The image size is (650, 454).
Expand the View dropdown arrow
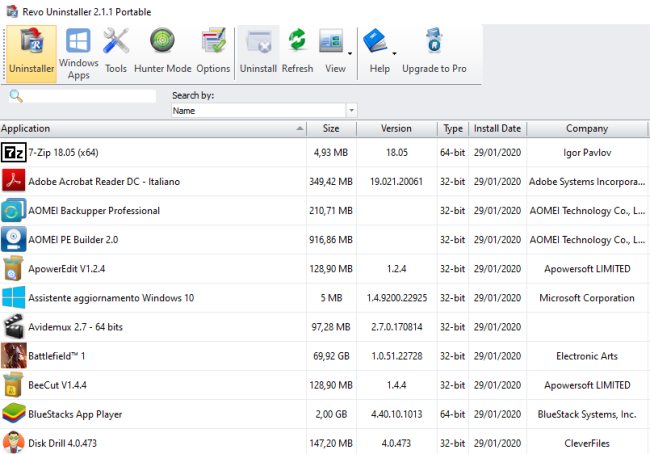(350, 53)
